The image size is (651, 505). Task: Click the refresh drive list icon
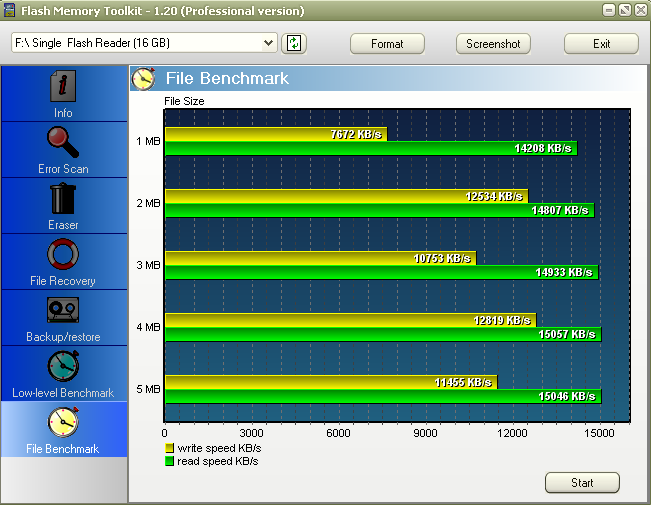294,43
